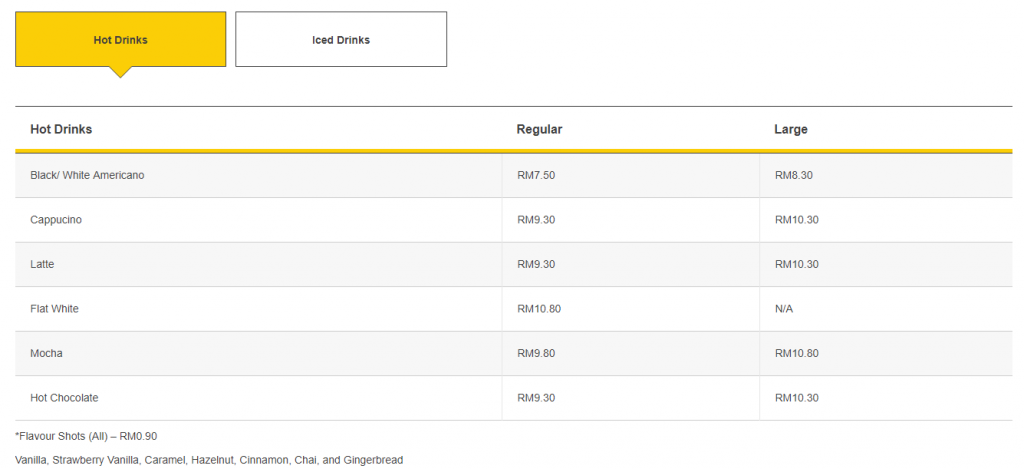Click the Mocha drink name

pyautogui.click(x=46, y=353)
